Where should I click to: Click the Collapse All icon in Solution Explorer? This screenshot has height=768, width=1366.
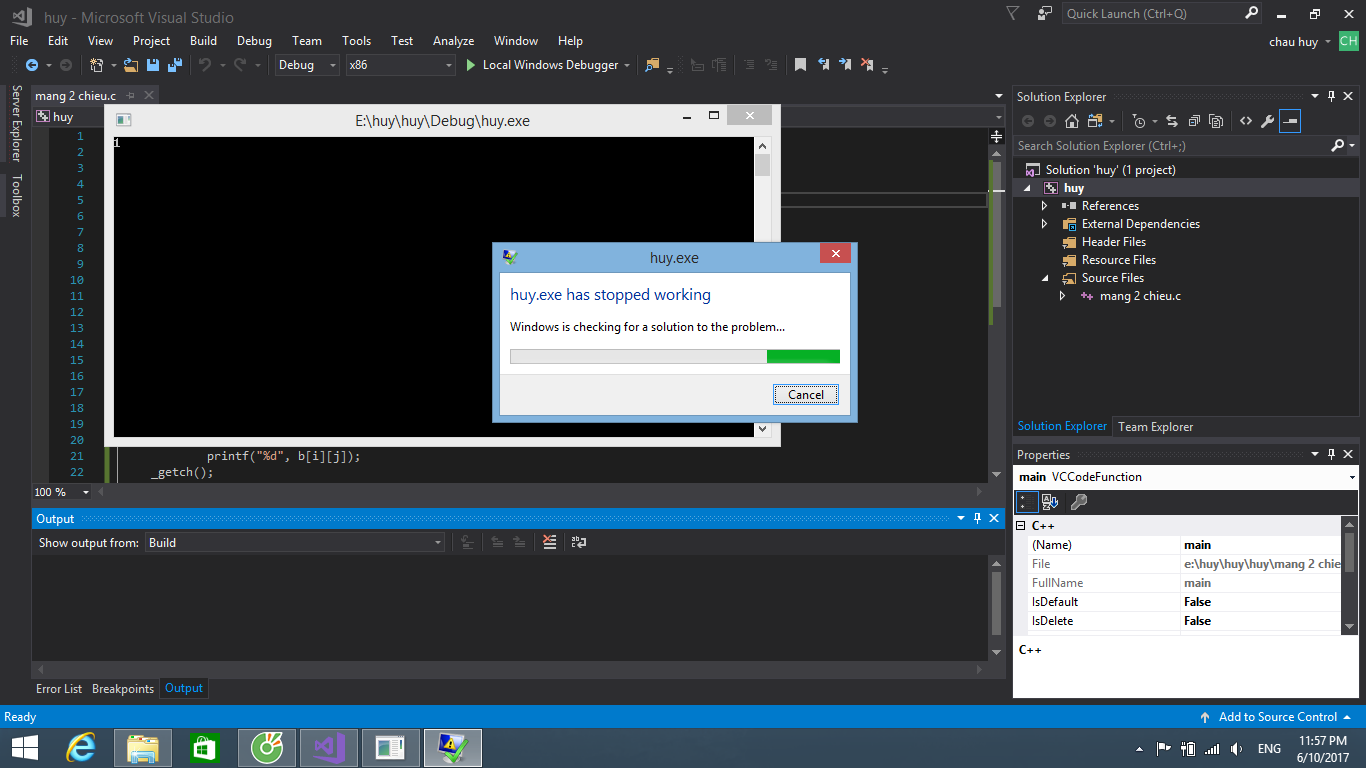coord(1194,121)
